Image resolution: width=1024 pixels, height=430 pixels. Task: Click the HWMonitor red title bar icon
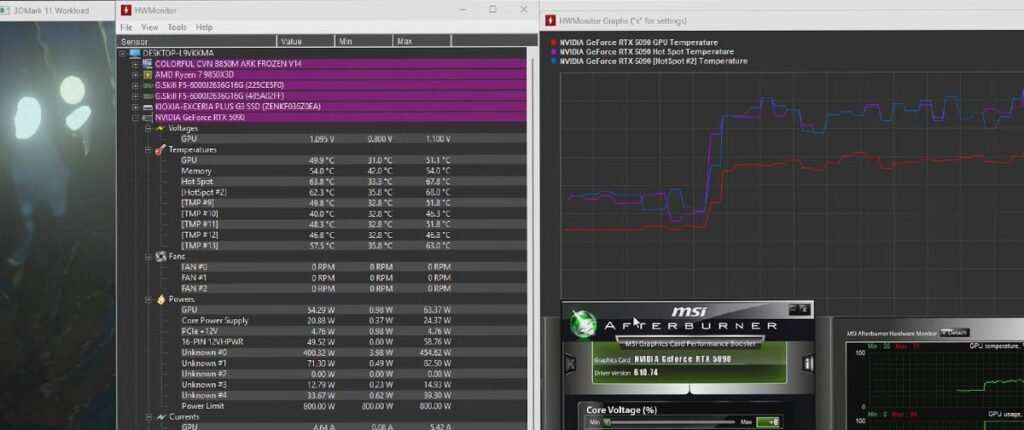tap(126, 10)
